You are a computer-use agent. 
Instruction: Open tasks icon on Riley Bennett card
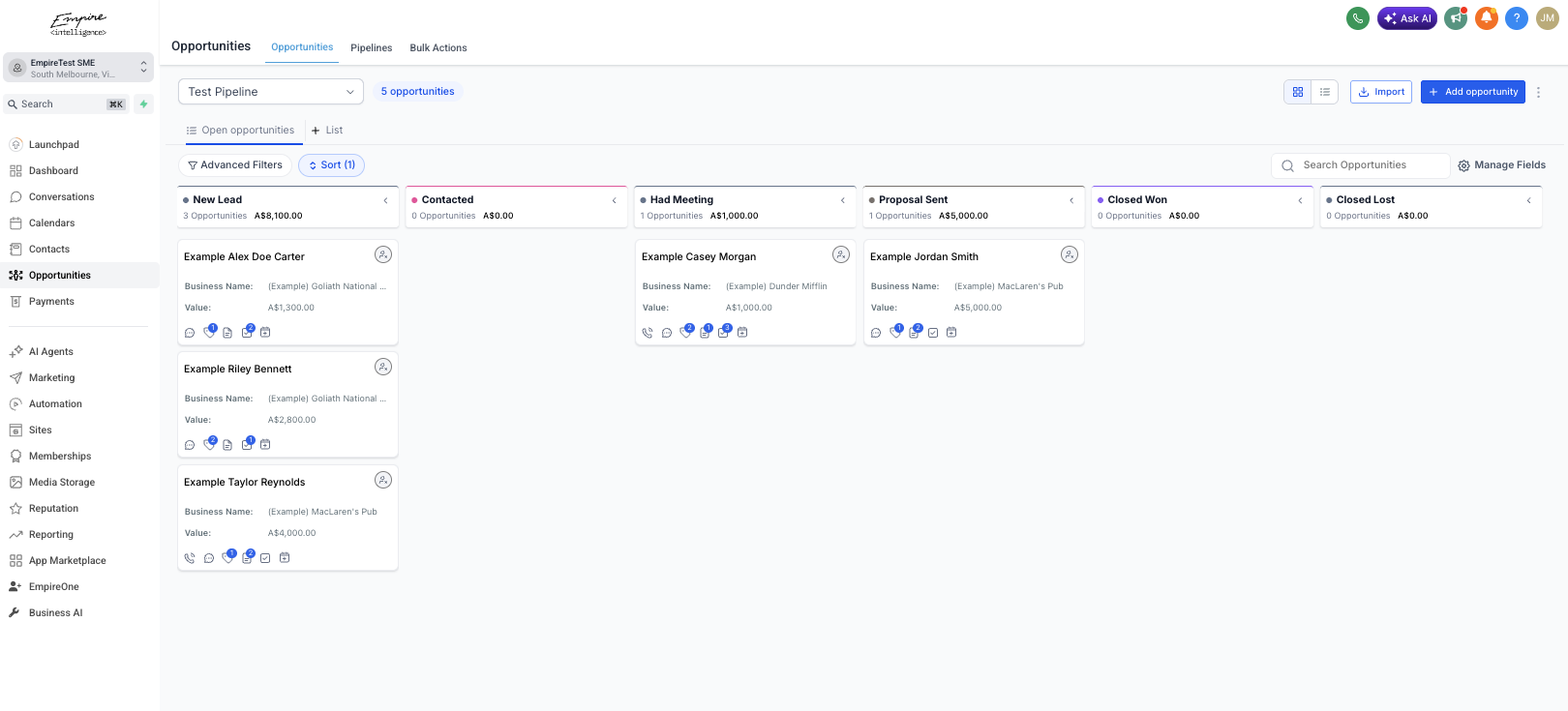247,445
